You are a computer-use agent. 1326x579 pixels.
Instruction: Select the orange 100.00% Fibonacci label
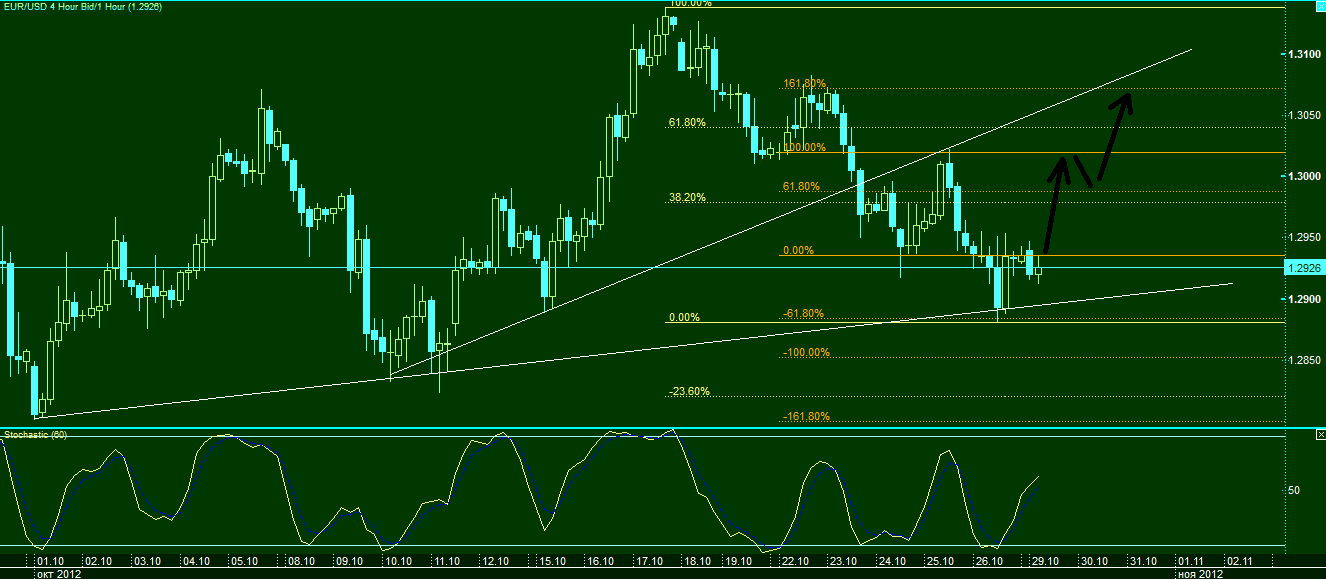point(805,147)
